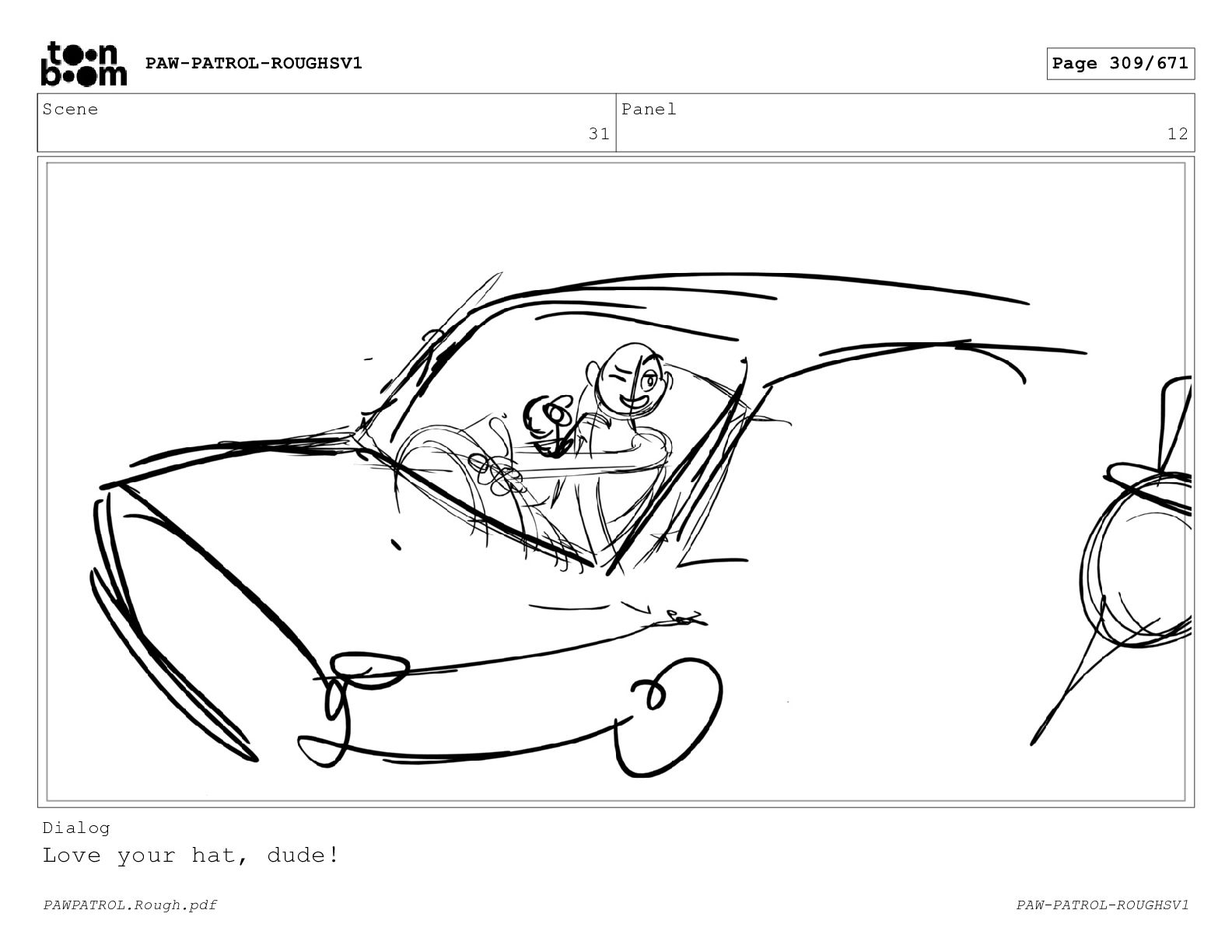Click the Dialog label

(76, 828)
